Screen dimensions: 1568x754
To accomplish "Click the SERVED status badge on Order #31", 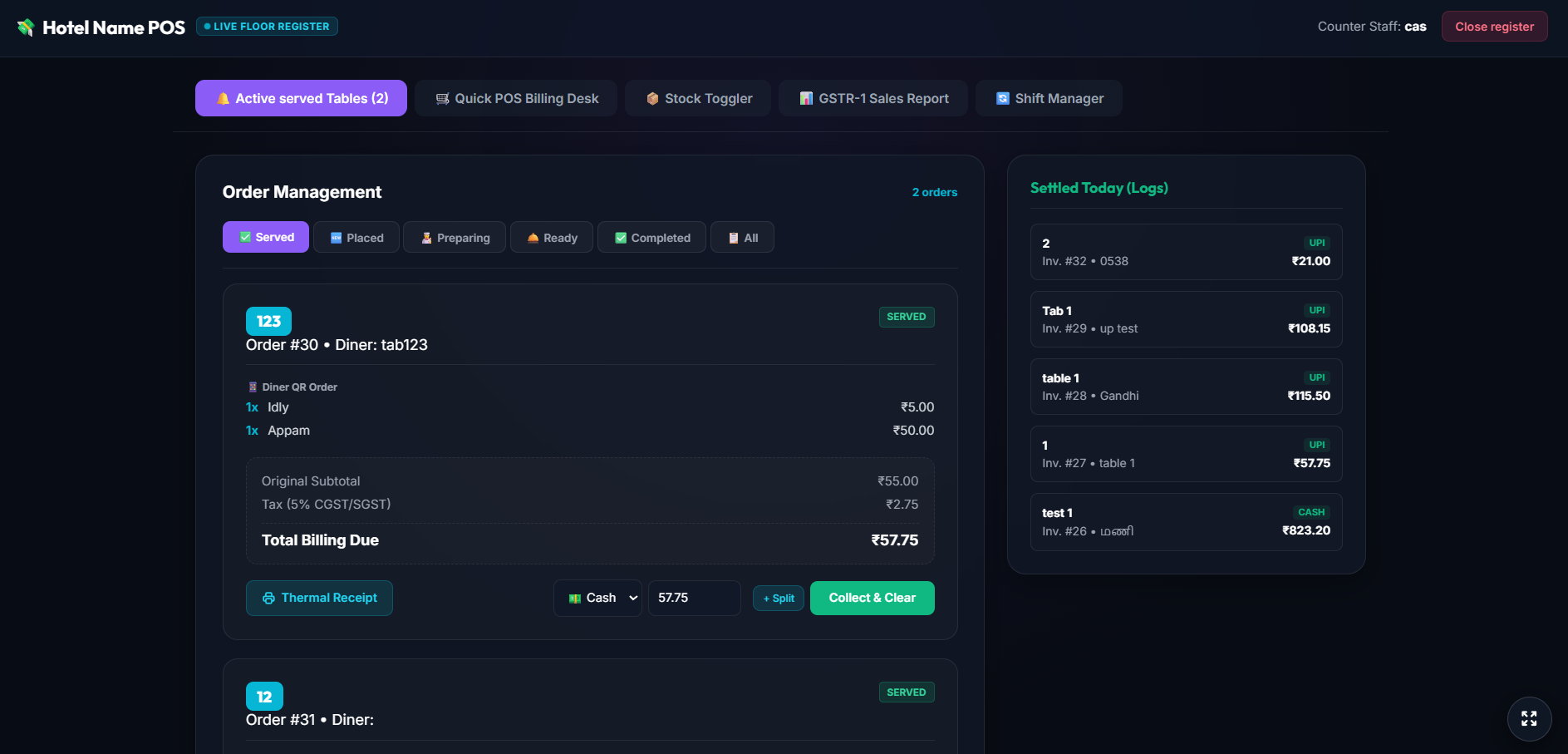I will [x=907, y=692].
